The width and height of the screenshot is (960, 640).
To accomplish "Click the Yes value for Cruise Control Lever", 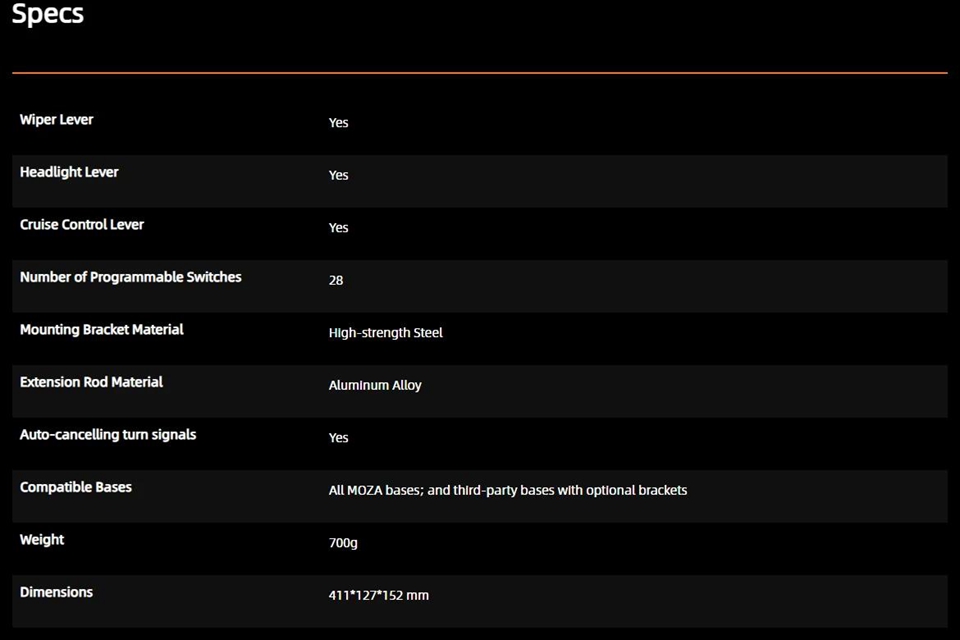I will [x=338, y=228].
